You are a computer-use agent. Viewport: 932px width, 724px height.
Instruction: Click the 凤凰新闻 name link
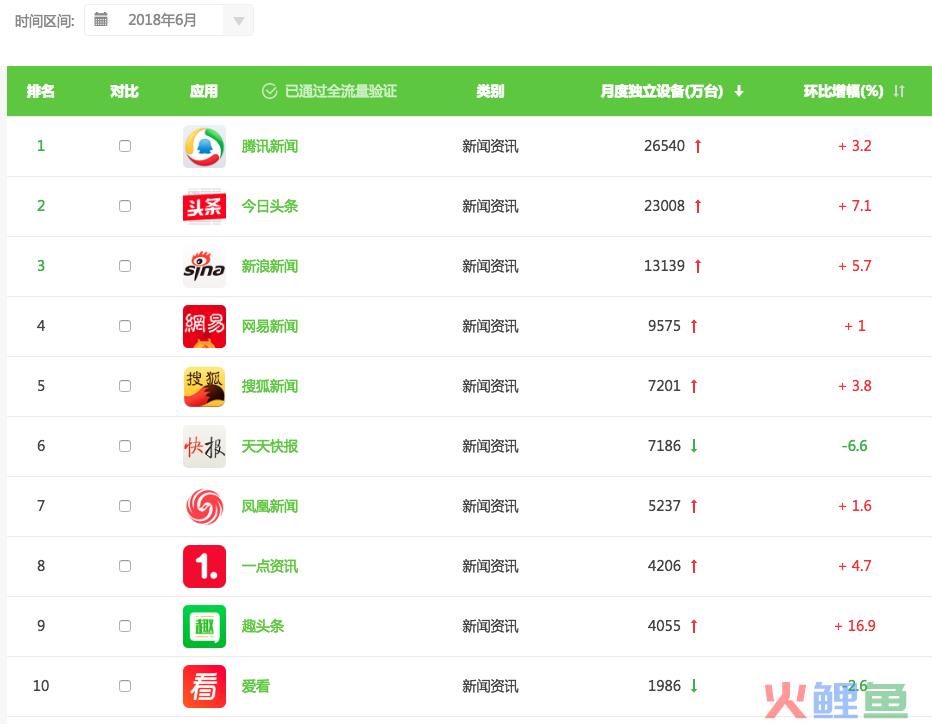pyautogui.click(x=270, y=506)
